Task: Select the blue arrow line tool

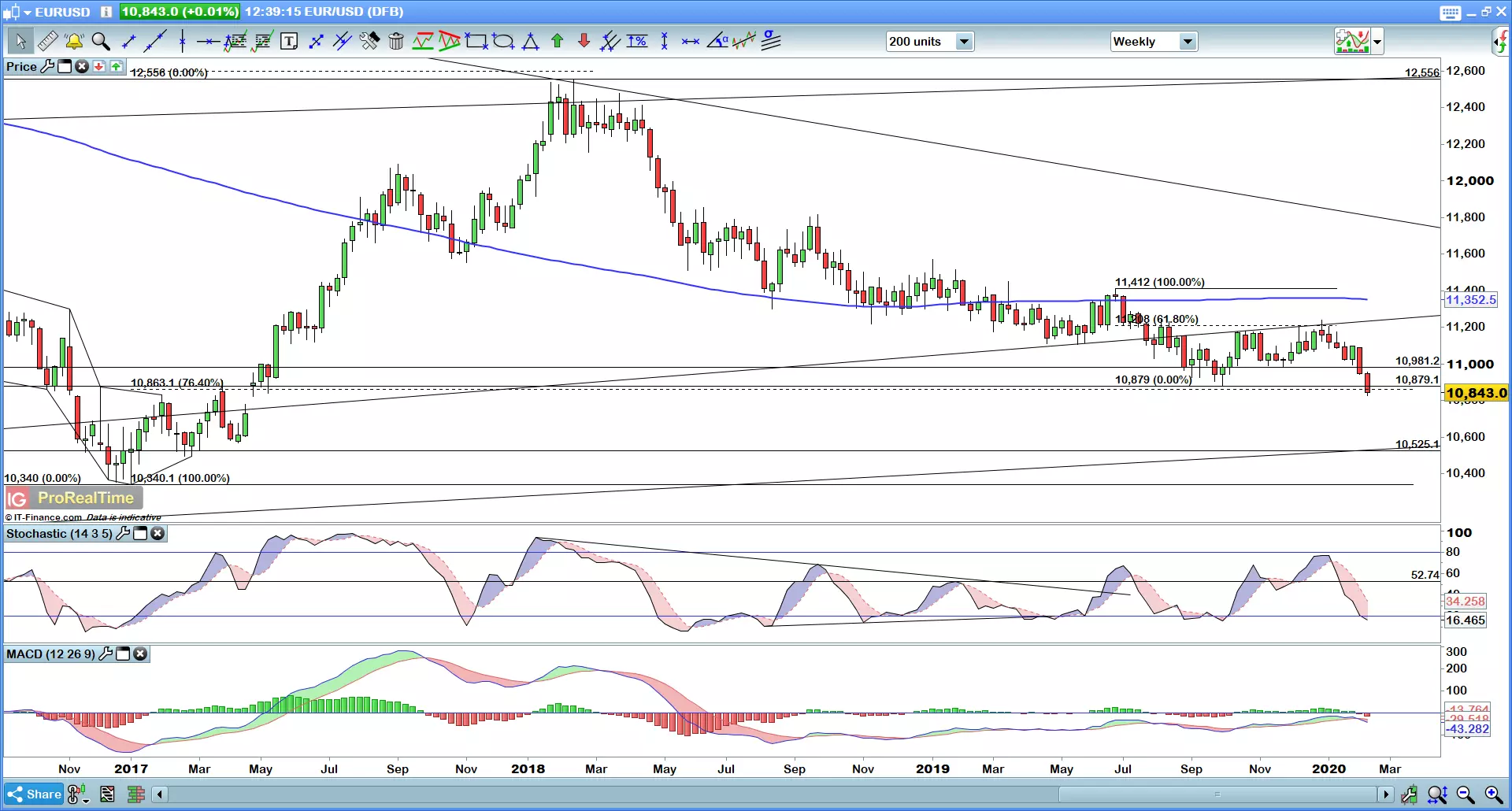Action: [x=317, y=41]
